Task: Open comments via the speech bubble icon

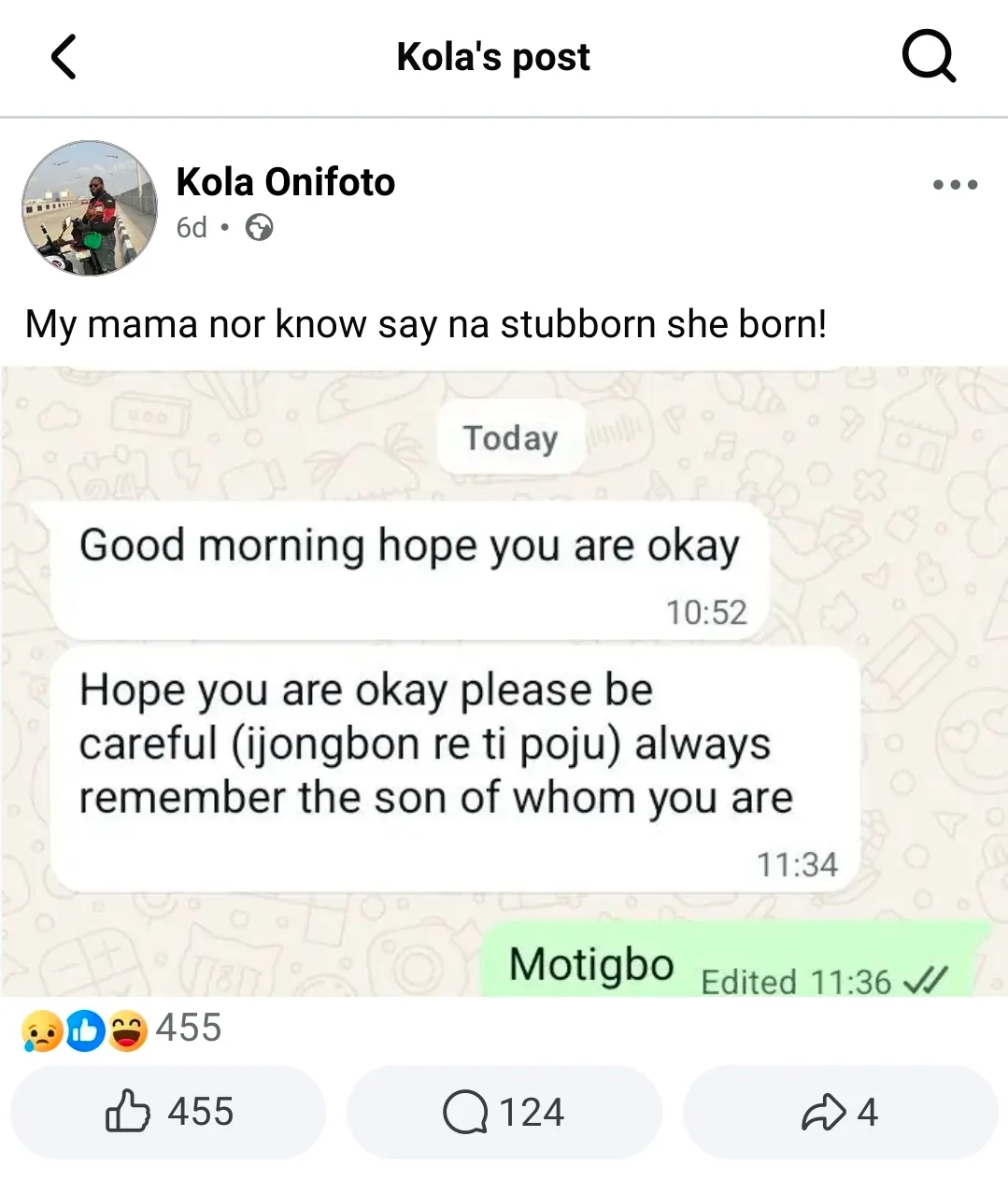Action: 504,1112
